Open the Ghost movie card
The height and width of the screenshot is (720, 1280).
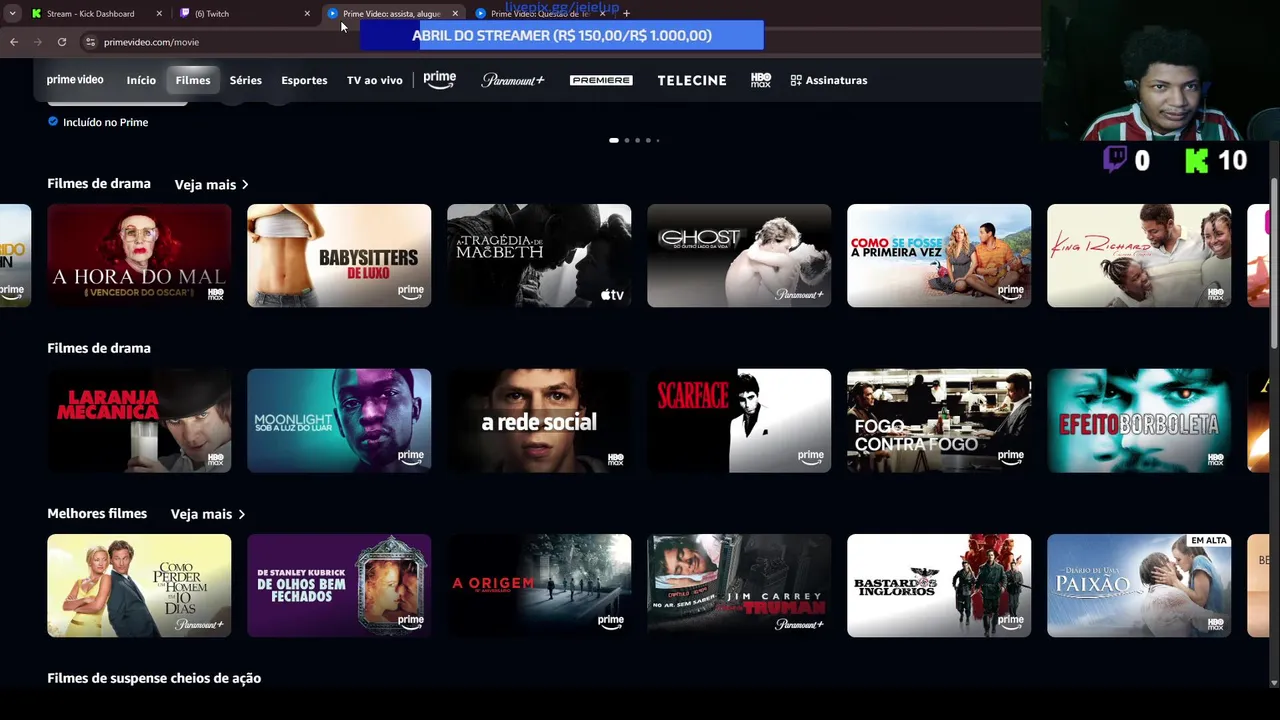pos(739,255)
